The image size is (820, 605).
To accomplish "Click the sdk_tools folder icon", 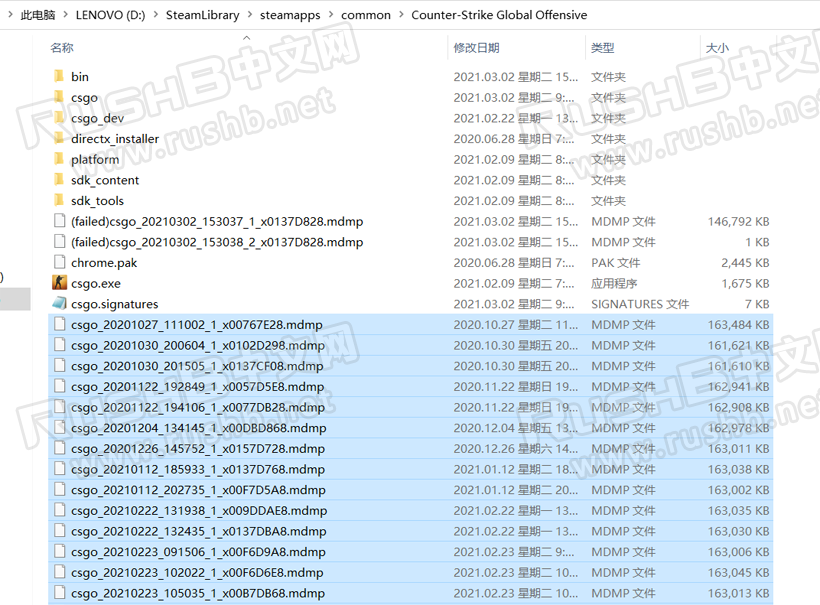I will pos(59,201).
